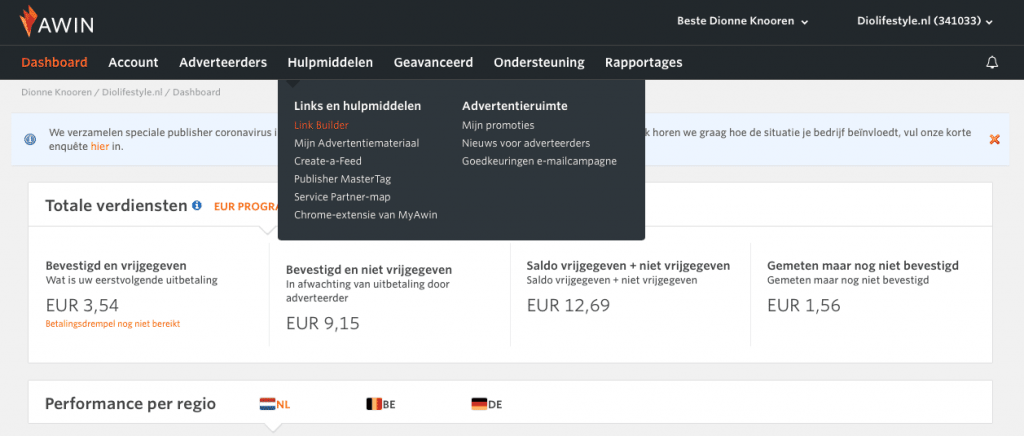Click the EUR 1,56 amount

[804, 305]
